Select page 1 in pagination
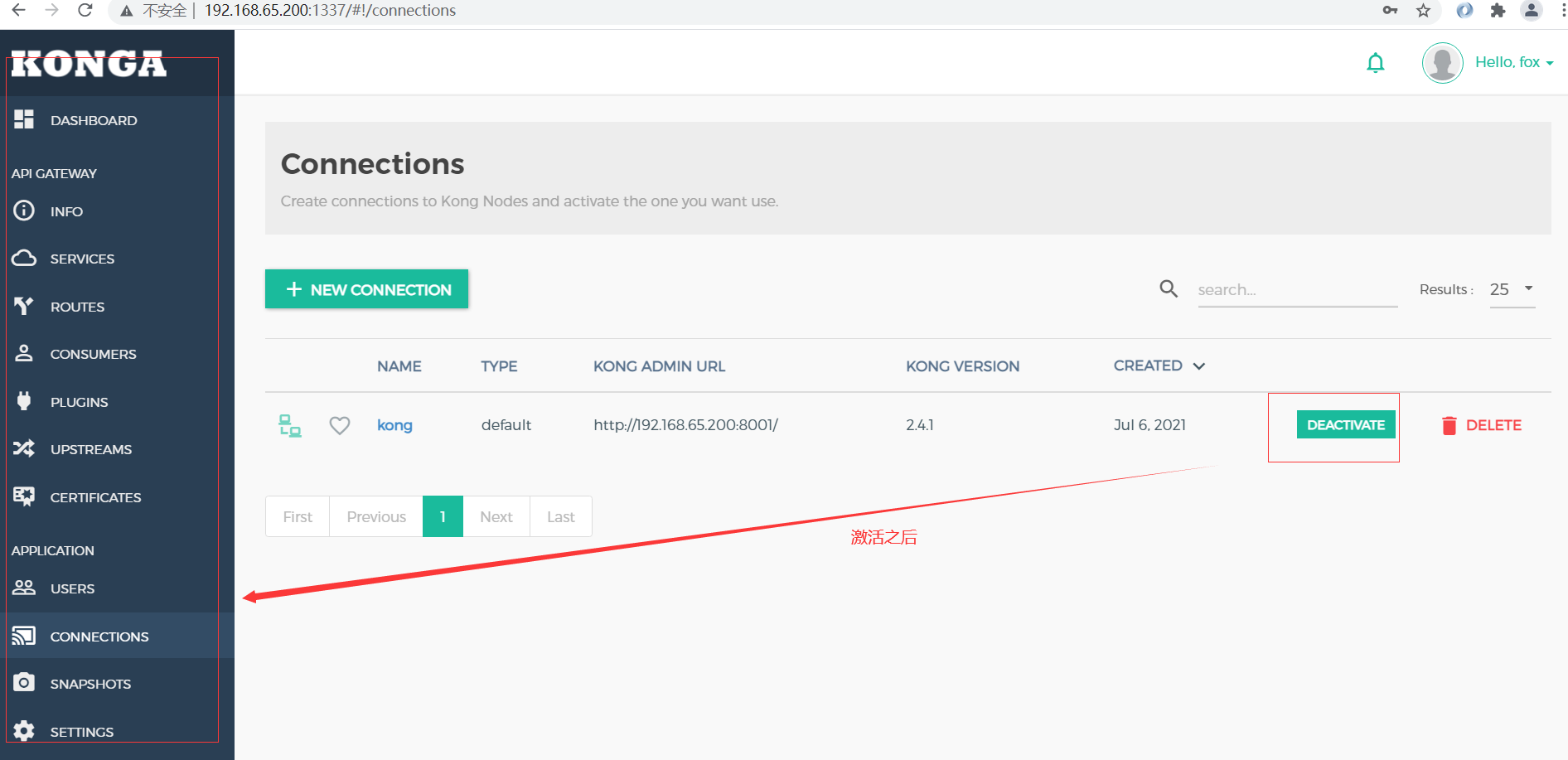This screenshot has height=760, width=1568. [x=443, y=516]
